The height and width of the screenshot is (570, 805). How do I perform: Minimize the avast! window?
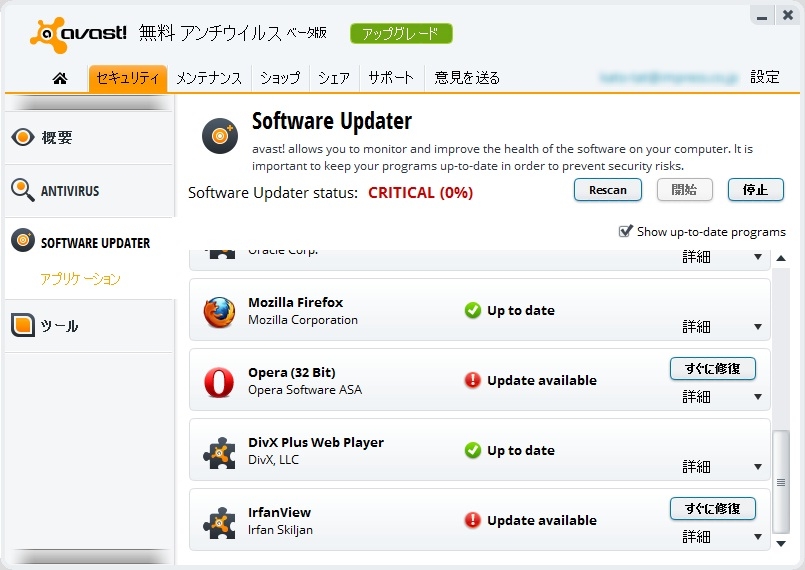click(762, 16)
